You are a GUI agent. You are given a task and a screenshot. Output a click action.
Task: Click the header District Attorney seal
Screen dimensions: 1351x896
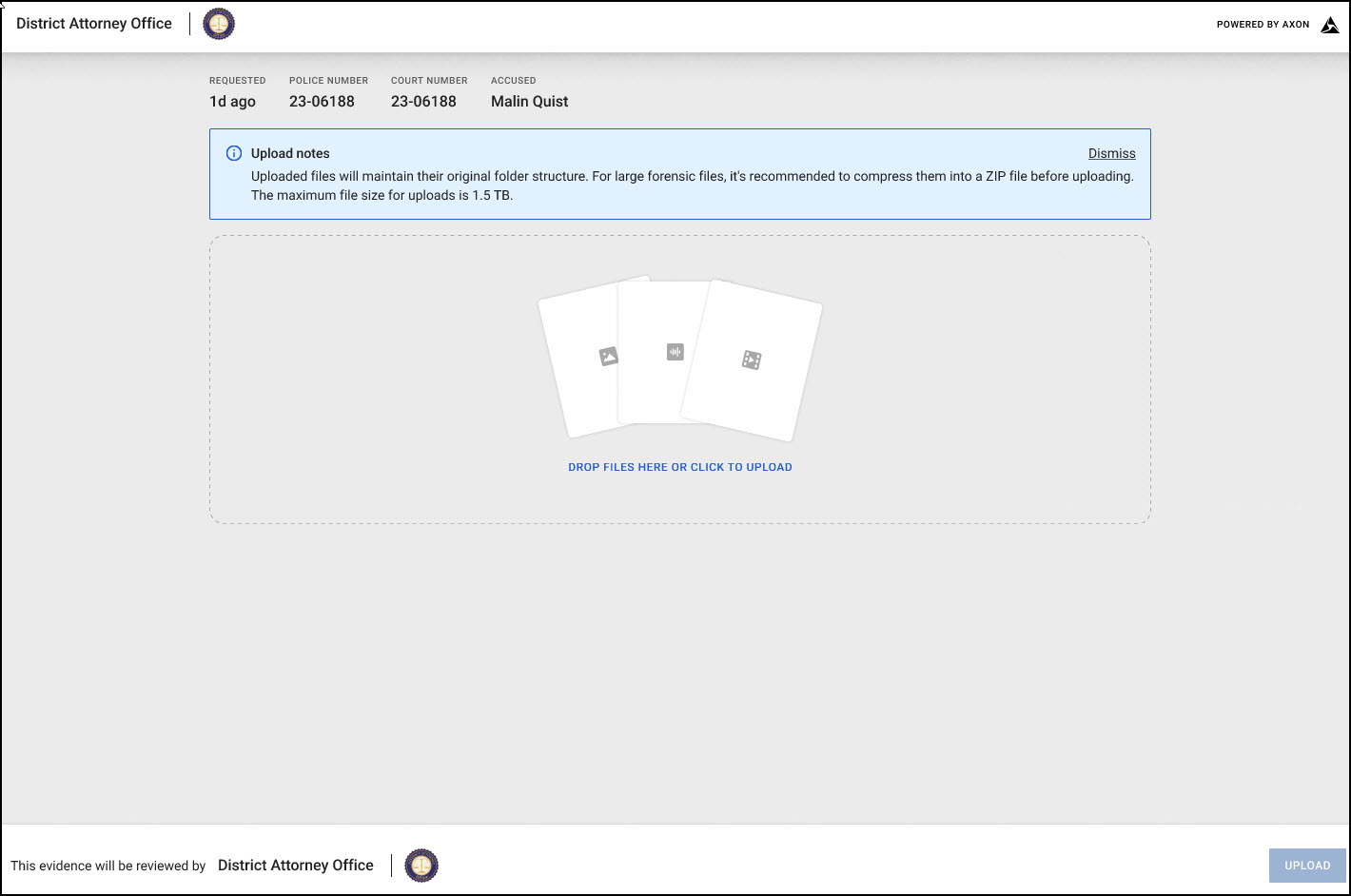point(219,24)
